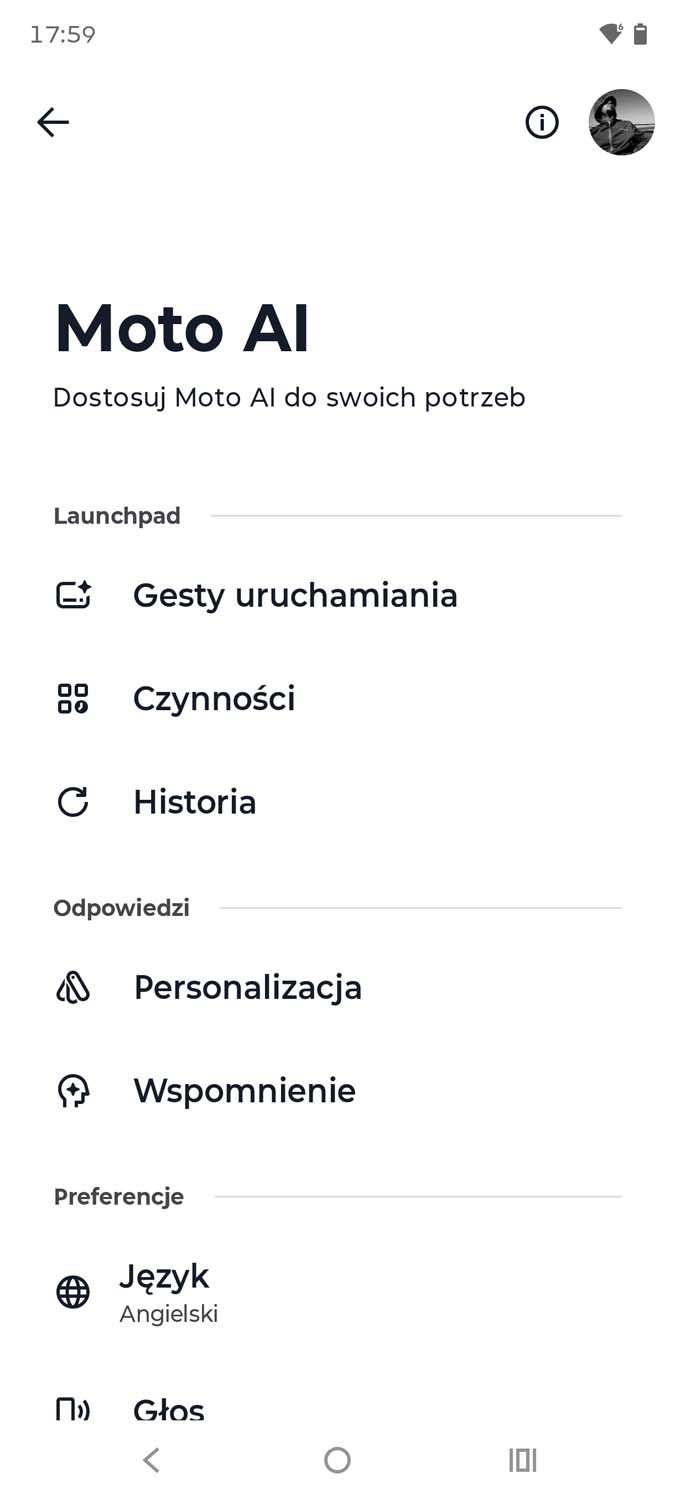Tap the Personalizacja icon
The height and width of the screenshot is (1500, 675).
pos(73,988)
